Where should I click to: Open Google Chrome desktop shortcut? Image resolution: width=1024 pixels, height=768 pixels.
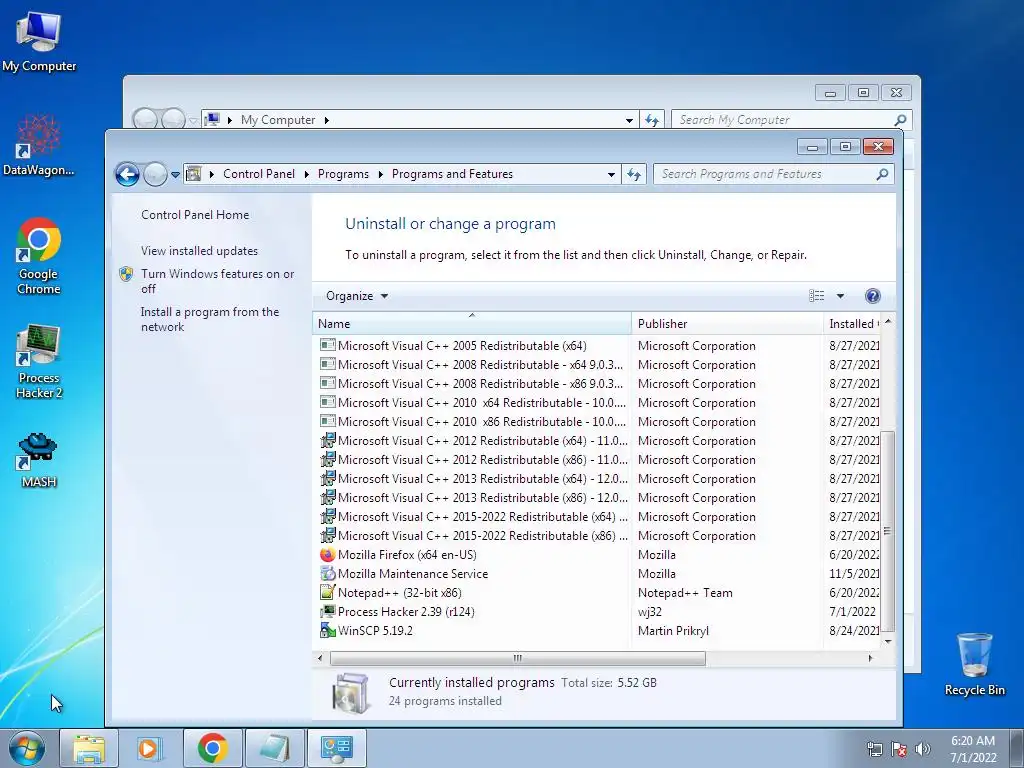39,255
